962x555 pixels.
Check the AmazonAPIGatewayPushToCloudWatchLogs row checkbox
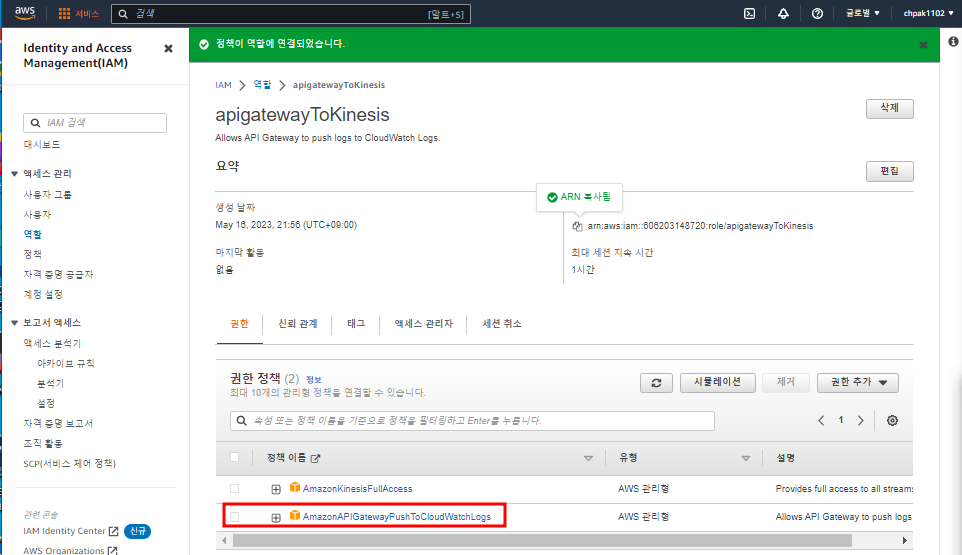(x=234, y=517)
